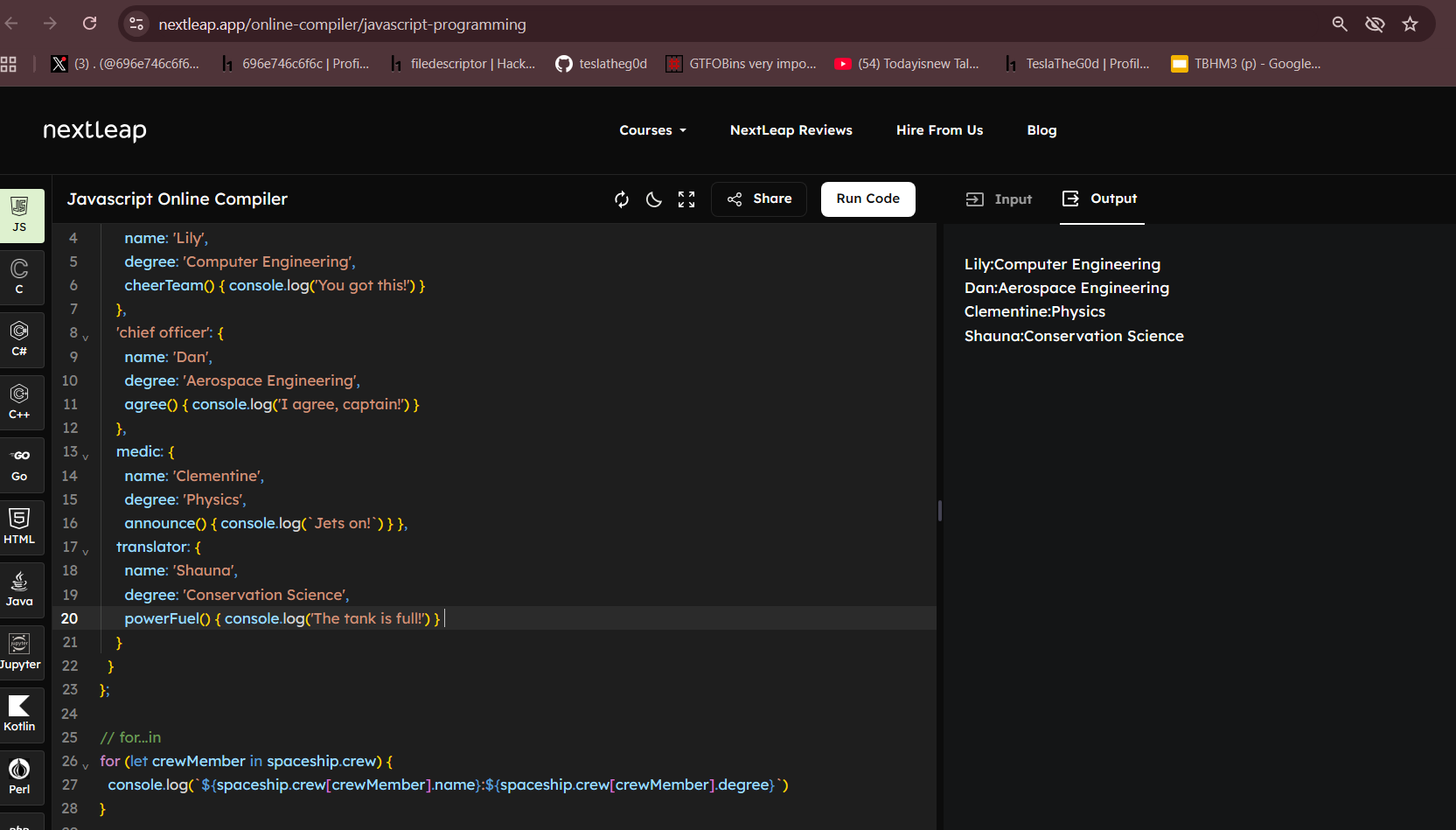This screenshot has height=830, width=1456.
Task: Open the NextLeap Reviews page
Action: (x=791, y=130)
